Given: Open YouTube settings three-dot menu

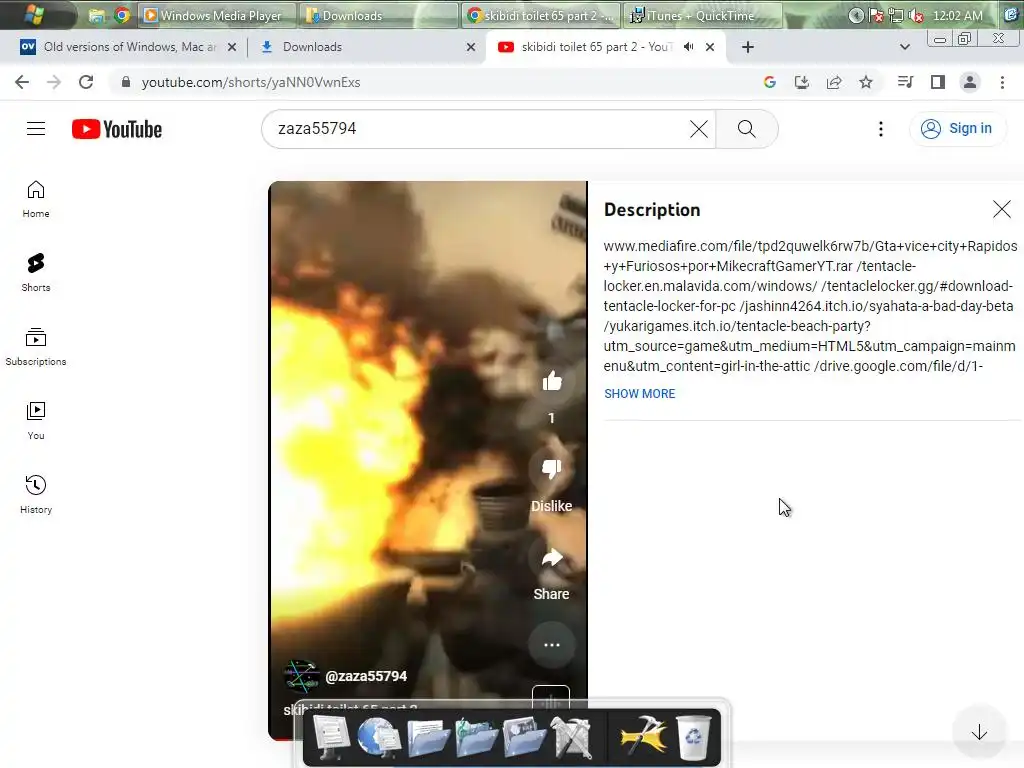Looking at the screenshot, I should point(881,129).
